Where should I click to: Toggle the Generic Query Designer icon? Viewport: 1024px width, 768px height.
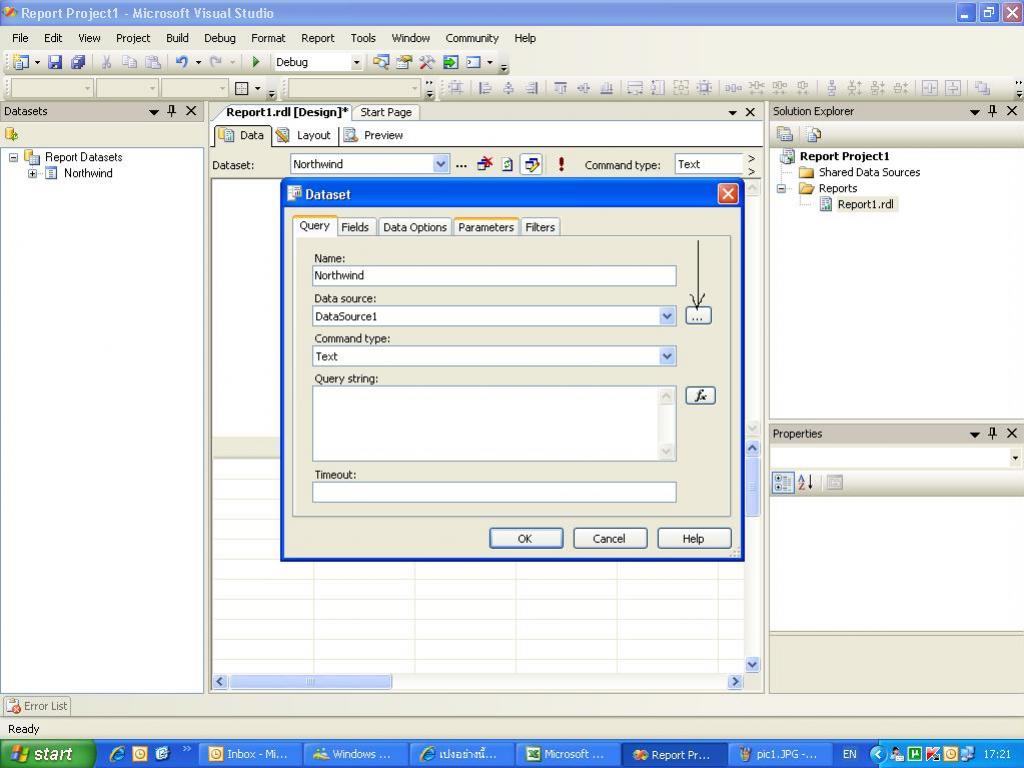coord(532,165)
